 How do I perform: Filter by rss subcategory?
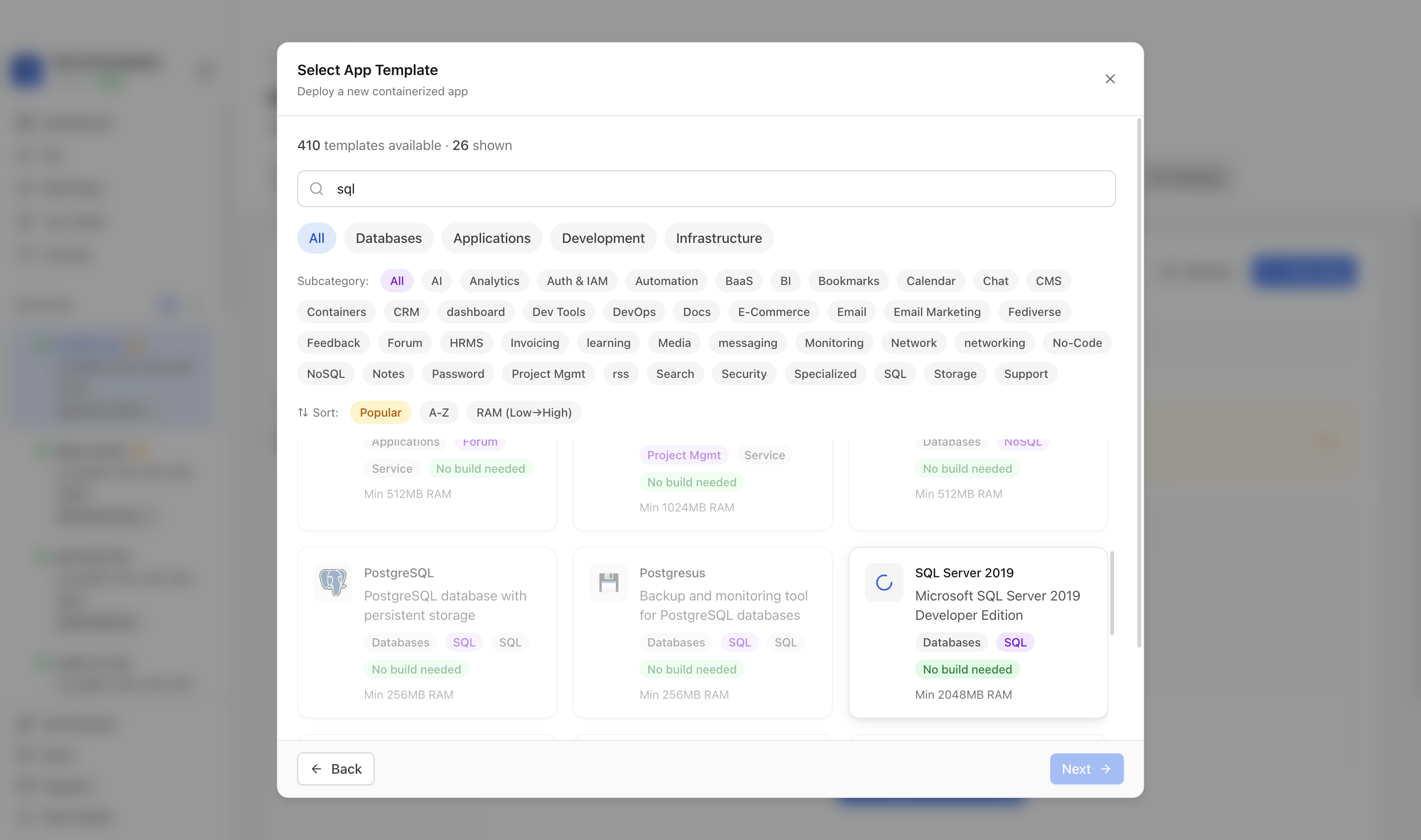click(620, 374)
